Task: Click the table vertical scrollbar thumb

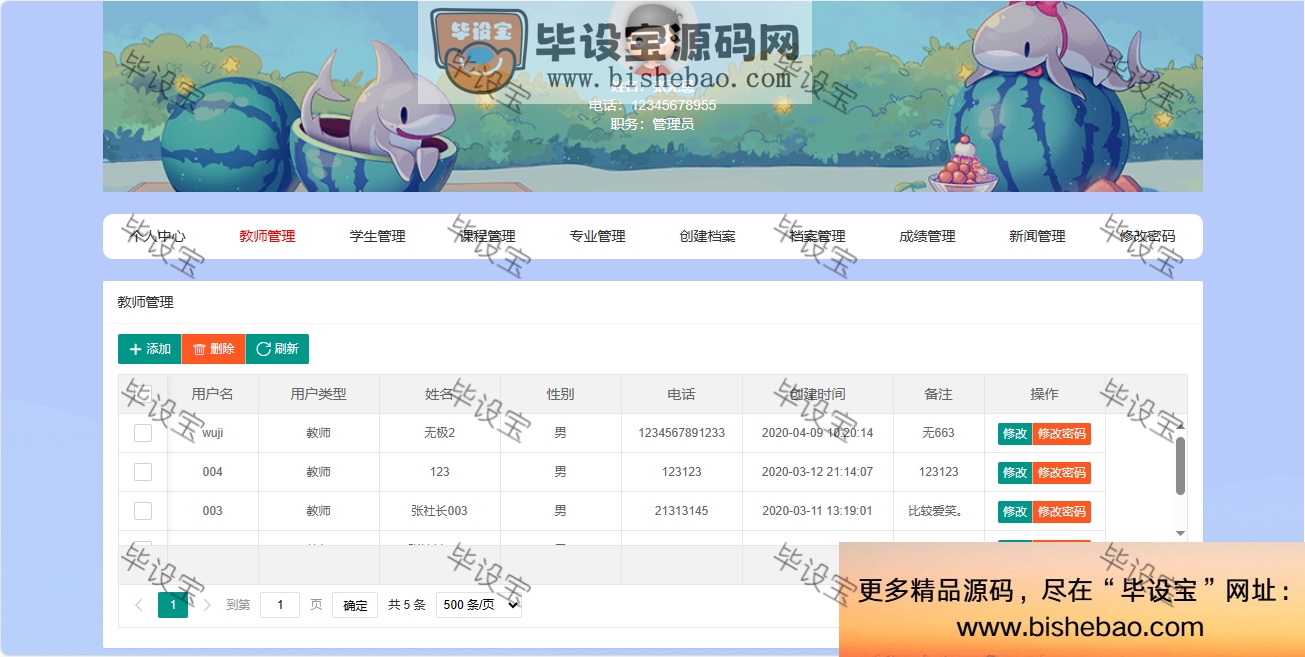Action: (x=1180, y=465)
